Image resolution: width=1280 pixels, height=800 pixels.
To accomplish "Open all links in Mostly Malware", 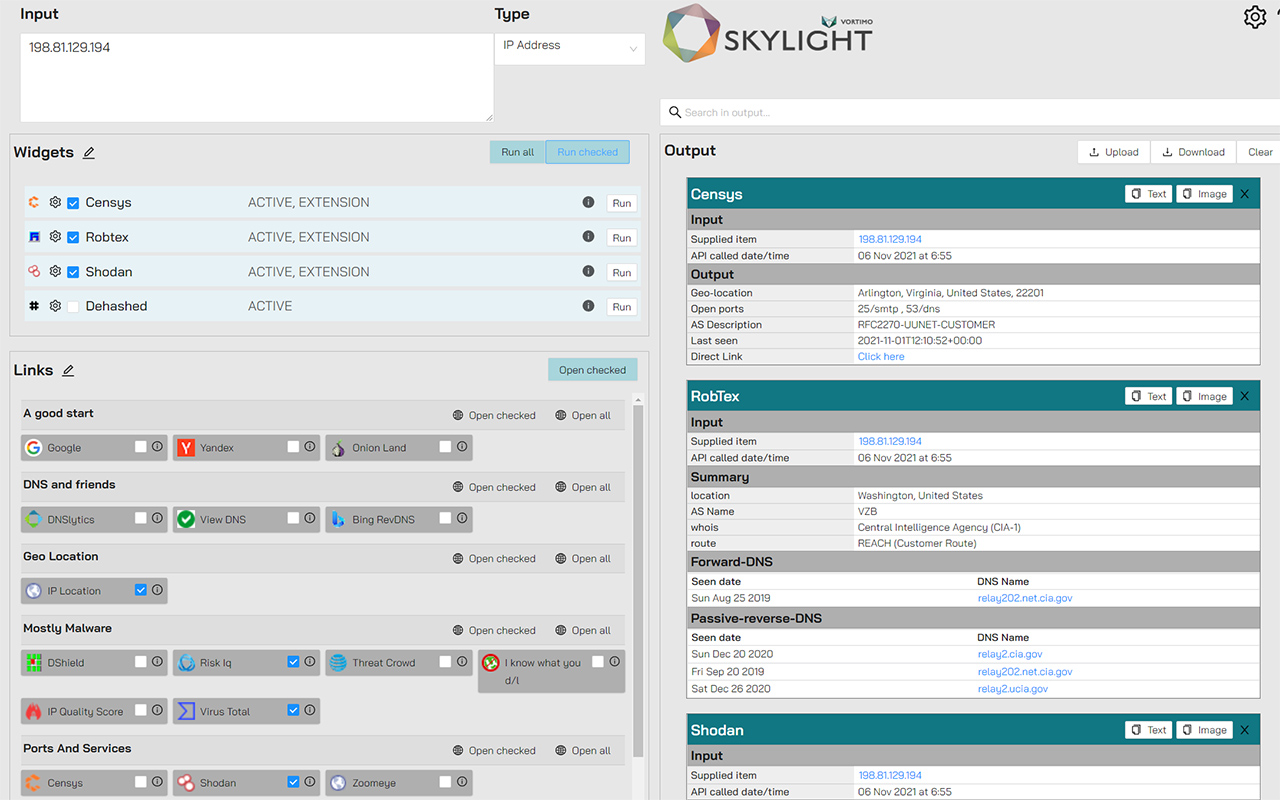I will click(583, 630).
